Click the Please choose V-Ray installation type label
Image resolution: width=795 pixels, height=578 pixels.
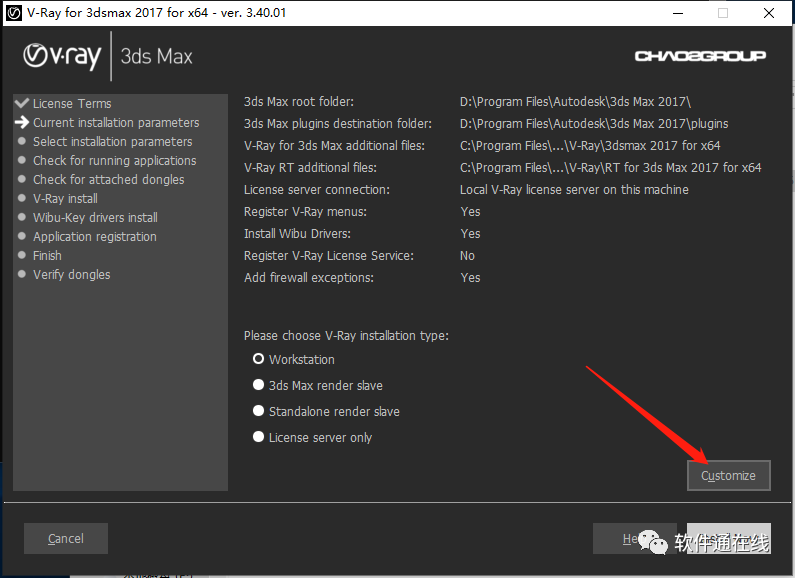(346, 336)
